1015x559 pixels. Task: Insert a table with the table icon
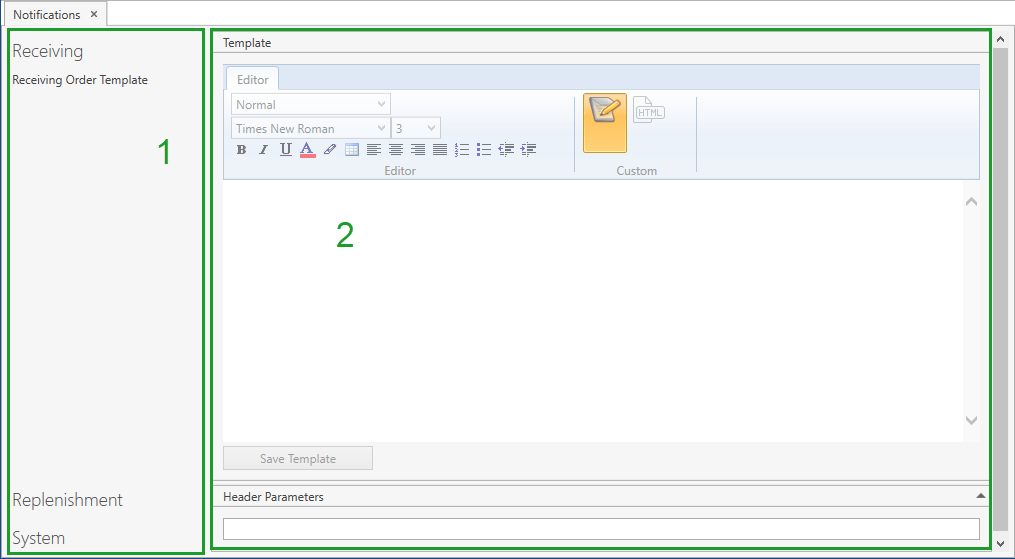tap(352, 150)
